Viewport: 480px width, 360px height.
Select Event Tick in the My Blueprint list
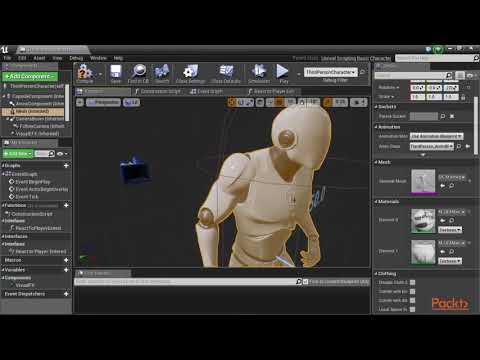pos(27,197)
